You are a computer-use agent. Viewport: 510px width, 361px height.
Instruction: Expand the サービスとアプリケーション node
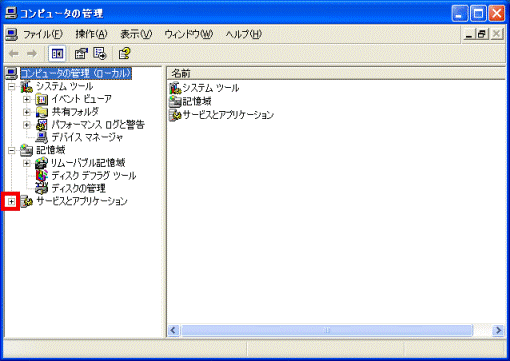[11, 201]
